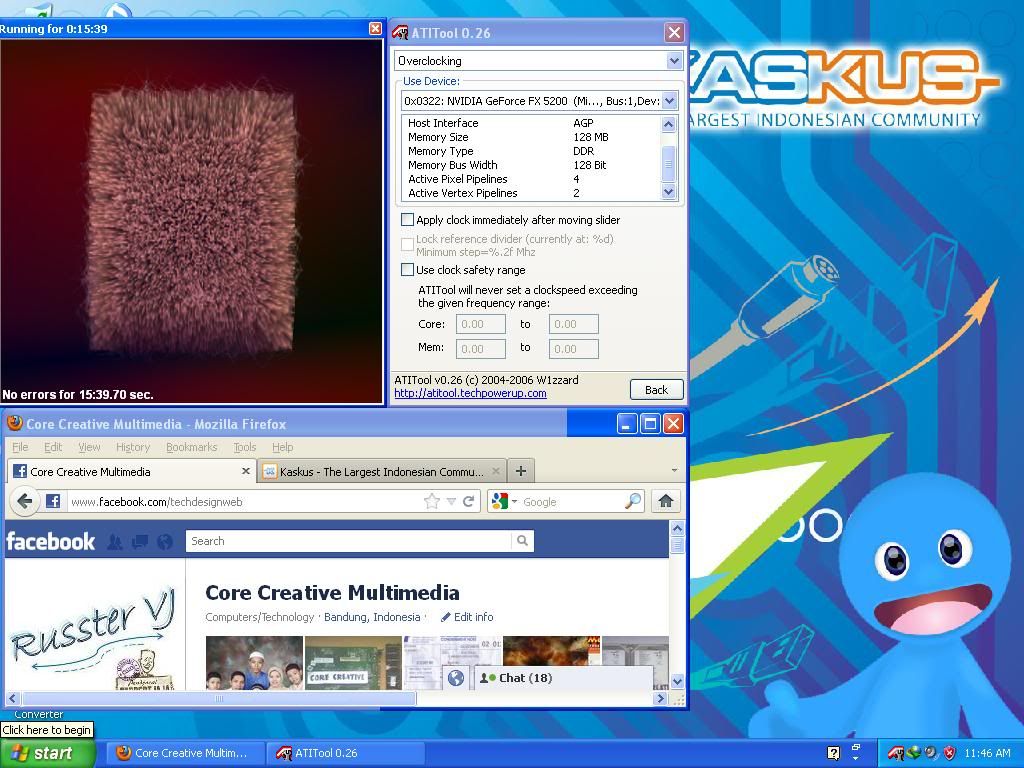
Task: Close the Kaskus tab
Action: pyautogui.click(x=496, y=471)
